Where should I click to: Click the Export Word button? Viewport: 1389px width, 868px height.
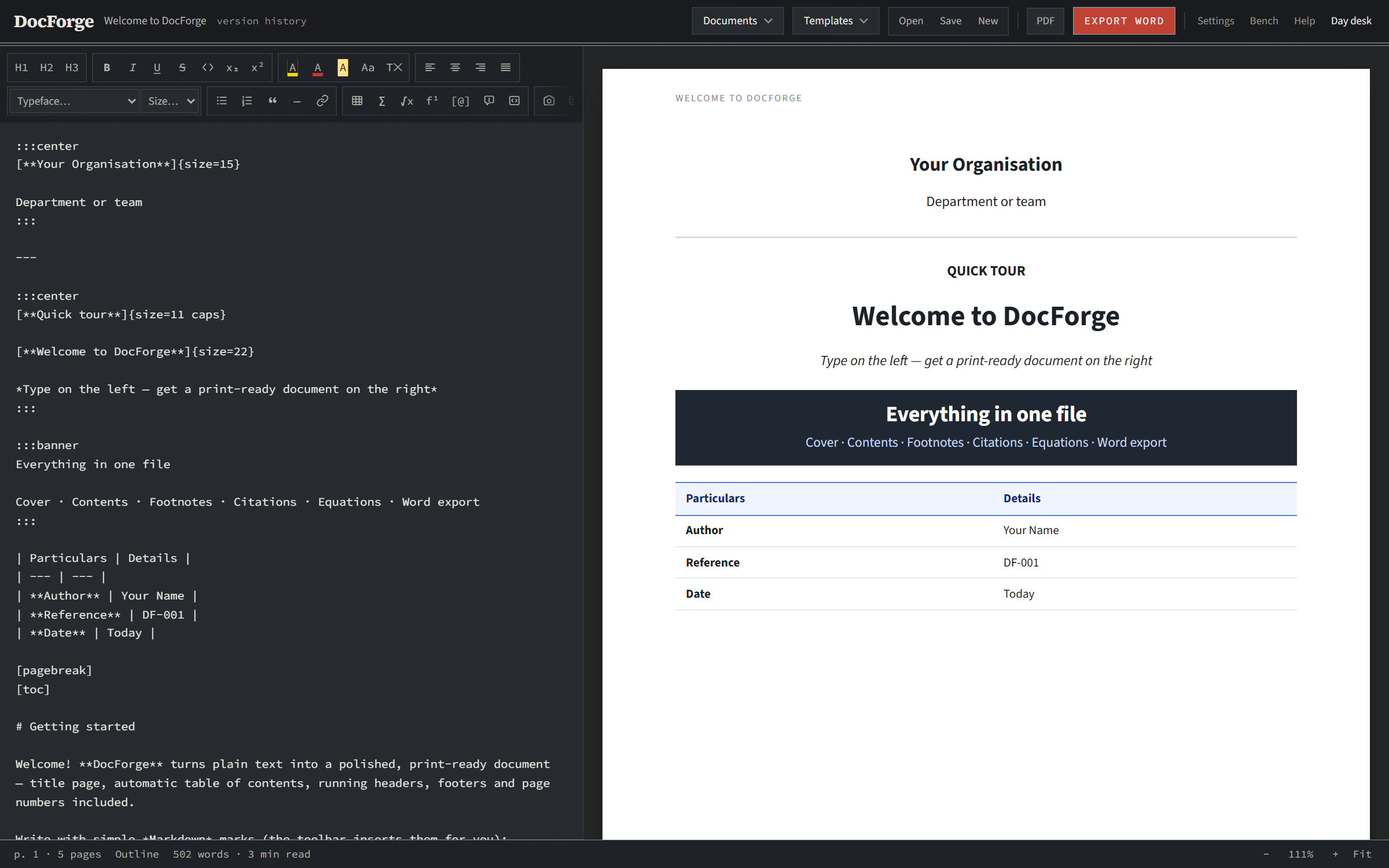click(1123, 21)
